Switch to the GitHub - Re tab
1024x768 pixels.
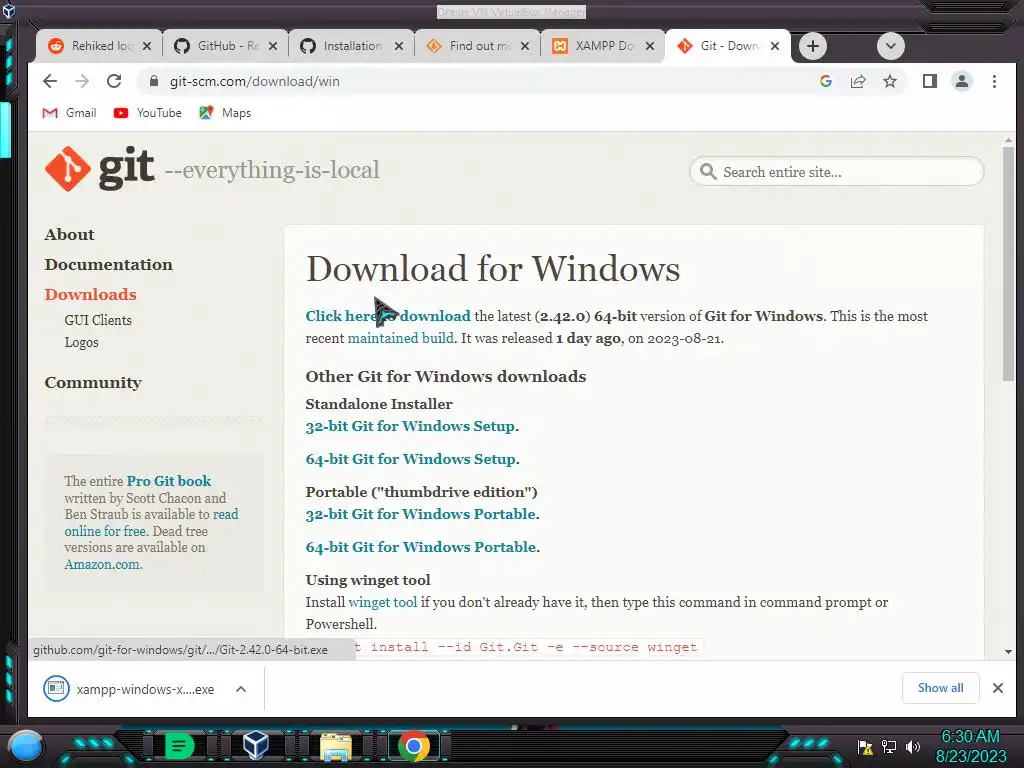point(224,46)
